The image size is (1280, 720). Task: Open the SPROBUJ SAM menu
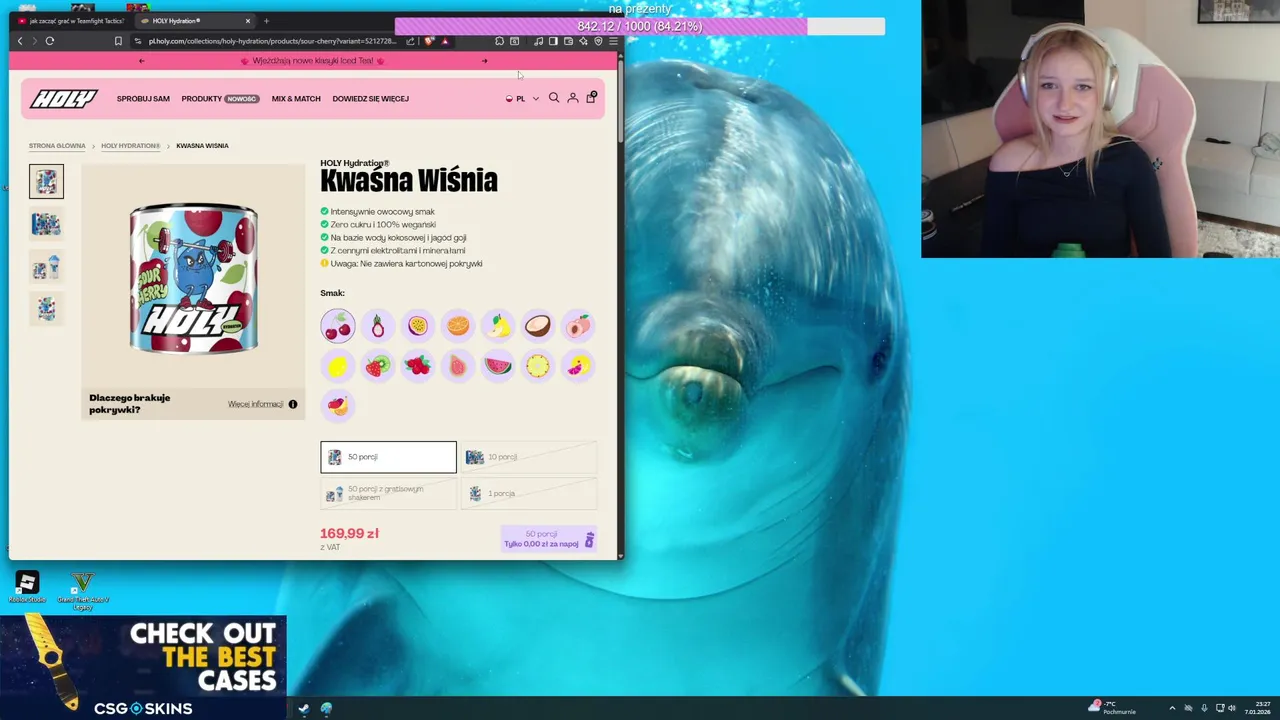[x=143, y=99]
